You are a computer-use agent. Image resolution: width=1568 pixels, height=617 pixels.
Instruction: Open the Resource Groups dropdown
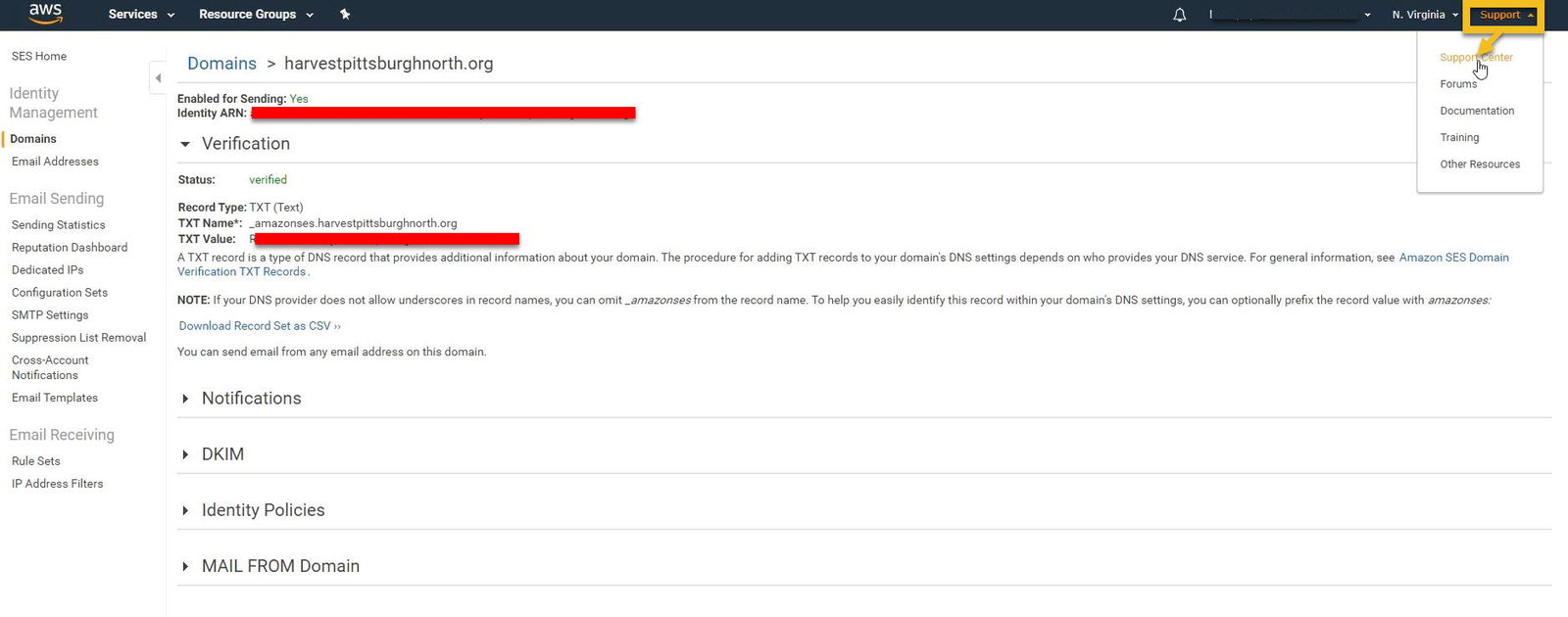[256, 15]
